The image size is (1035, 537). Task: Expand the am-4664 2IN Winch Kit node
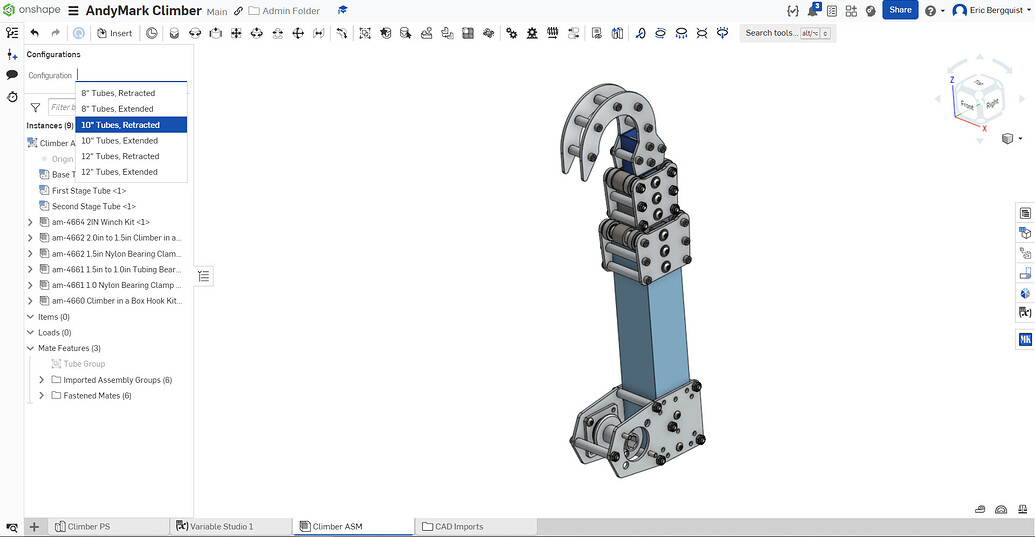(x=30, y=222)
